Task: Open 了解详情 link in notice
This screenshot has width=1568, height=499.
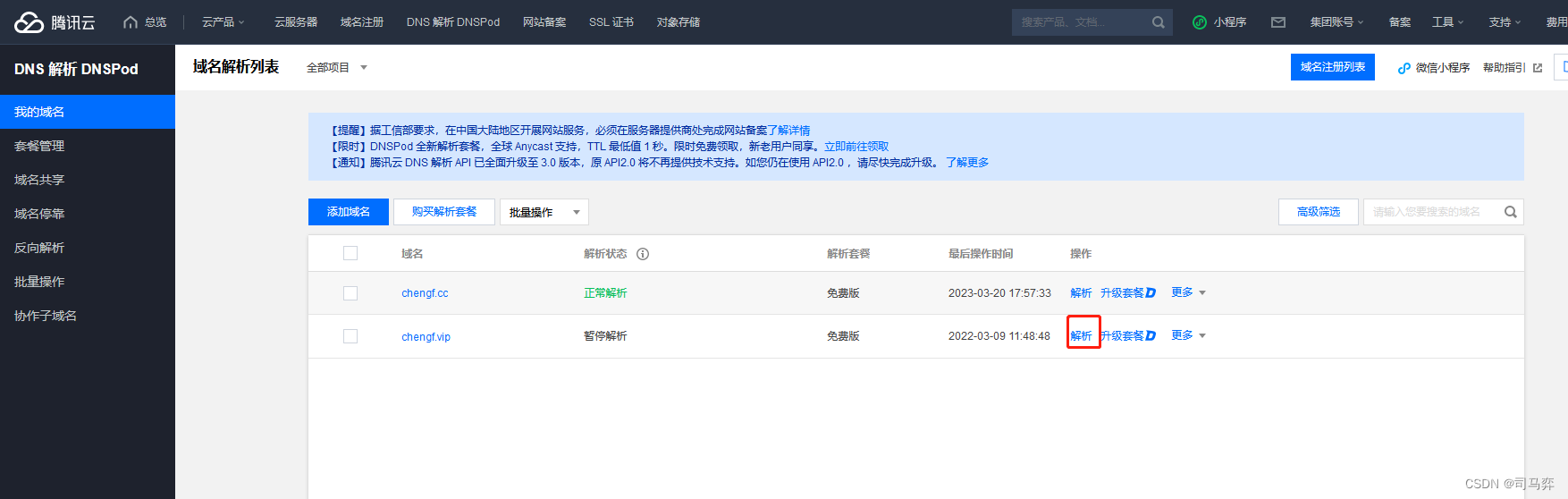Action: pyautogui.click(x=788, y=131)
